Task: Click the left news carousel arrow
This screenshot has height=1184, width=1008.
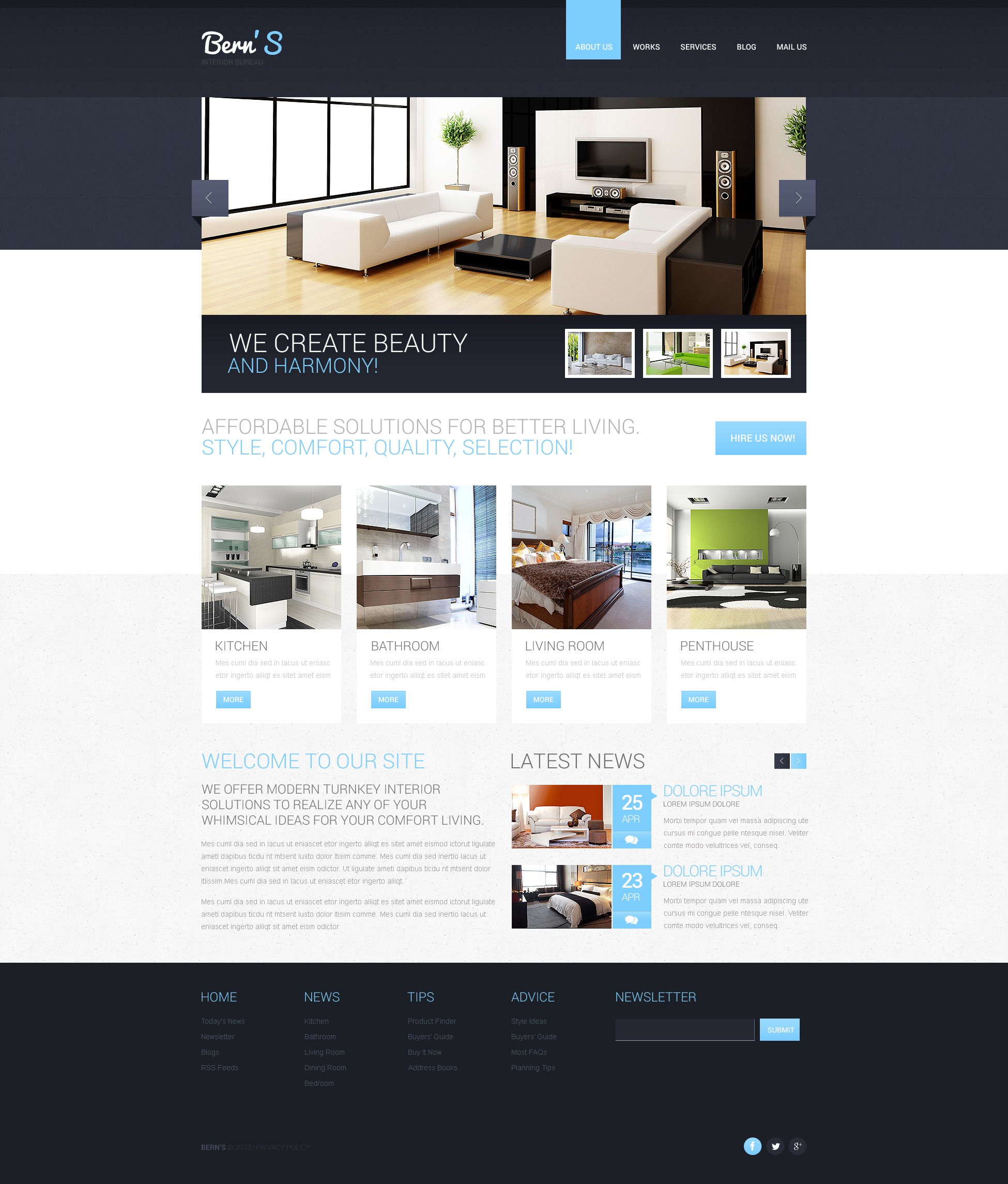Action: 782,761
